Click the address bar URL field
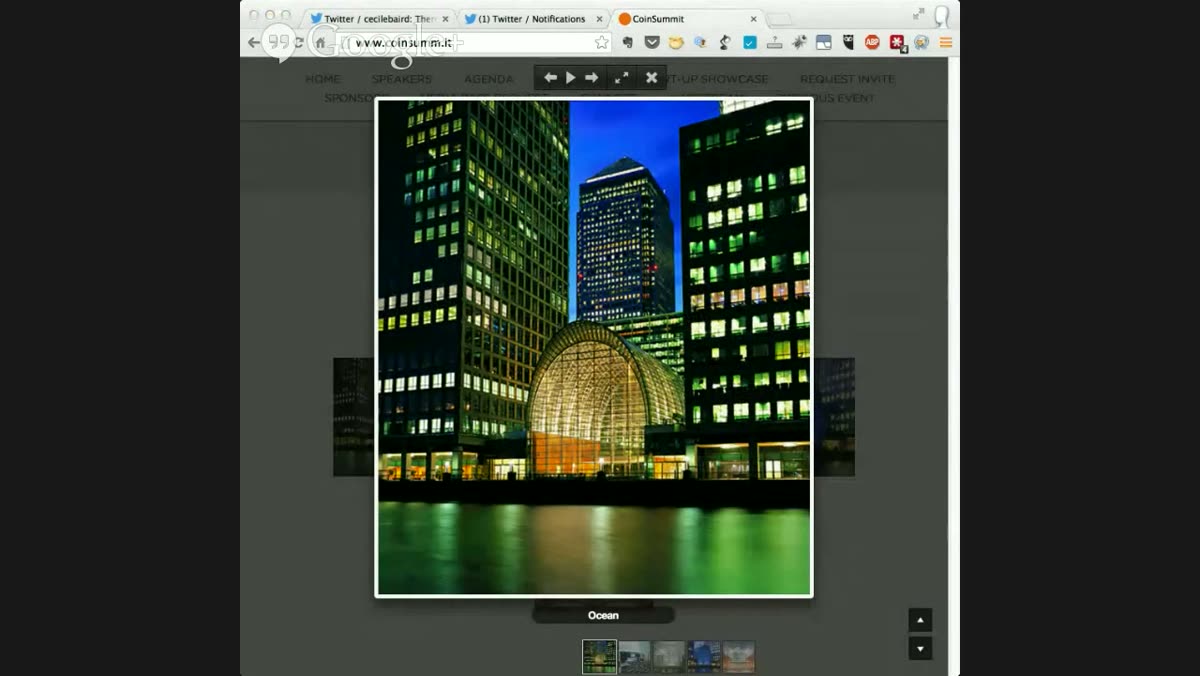 (472, 43)
